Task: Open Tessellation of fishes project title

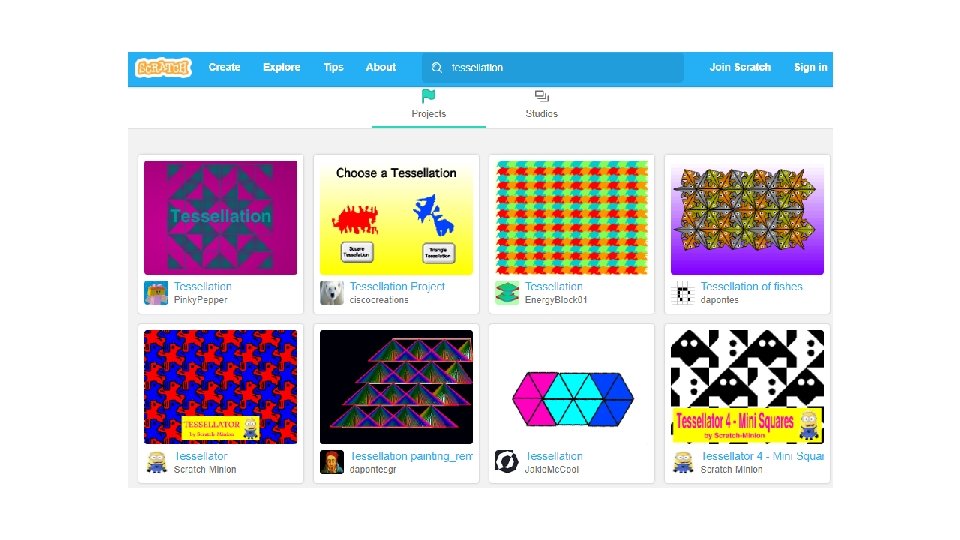Action: 751,286
